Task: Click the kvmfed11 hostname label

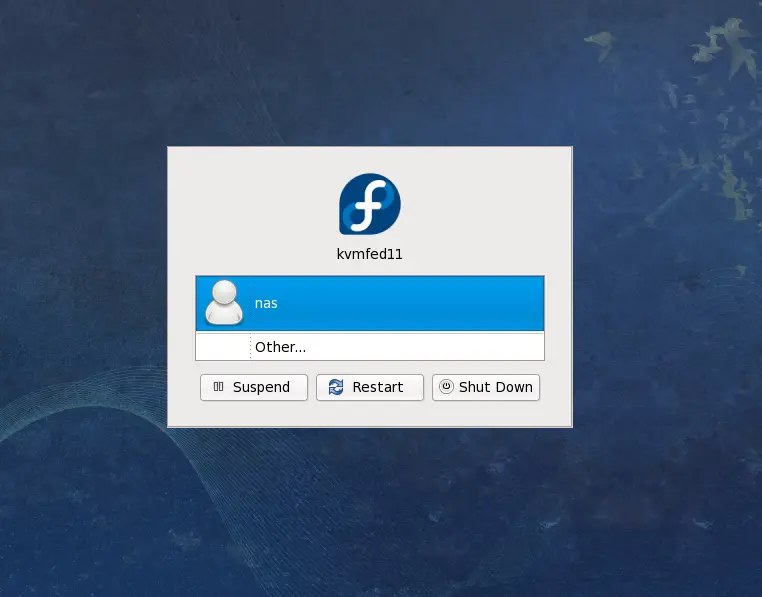Action: pos(370,254)
